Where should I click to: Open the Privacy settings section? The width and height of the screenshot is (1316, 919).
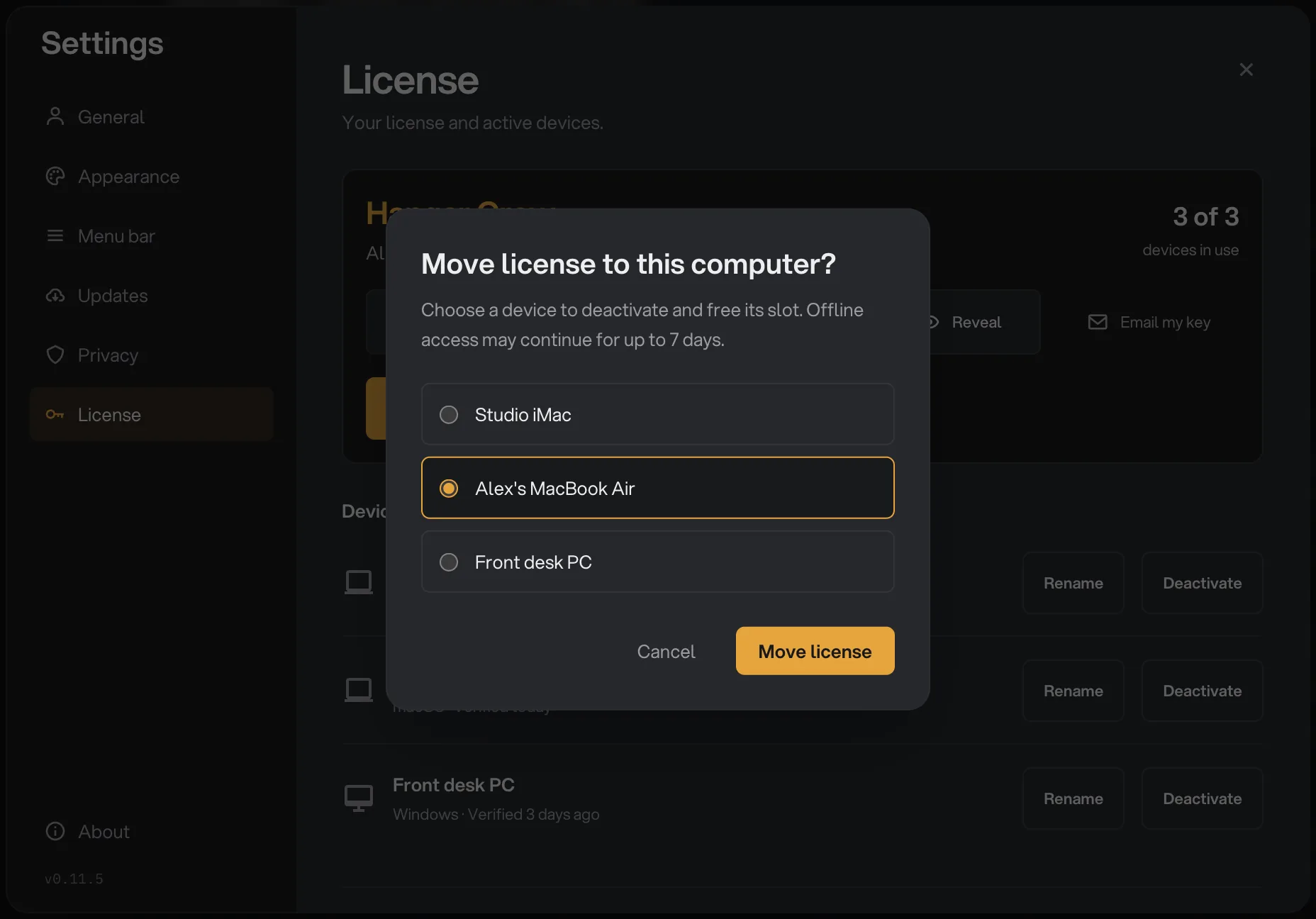click(x=151, y=355)
